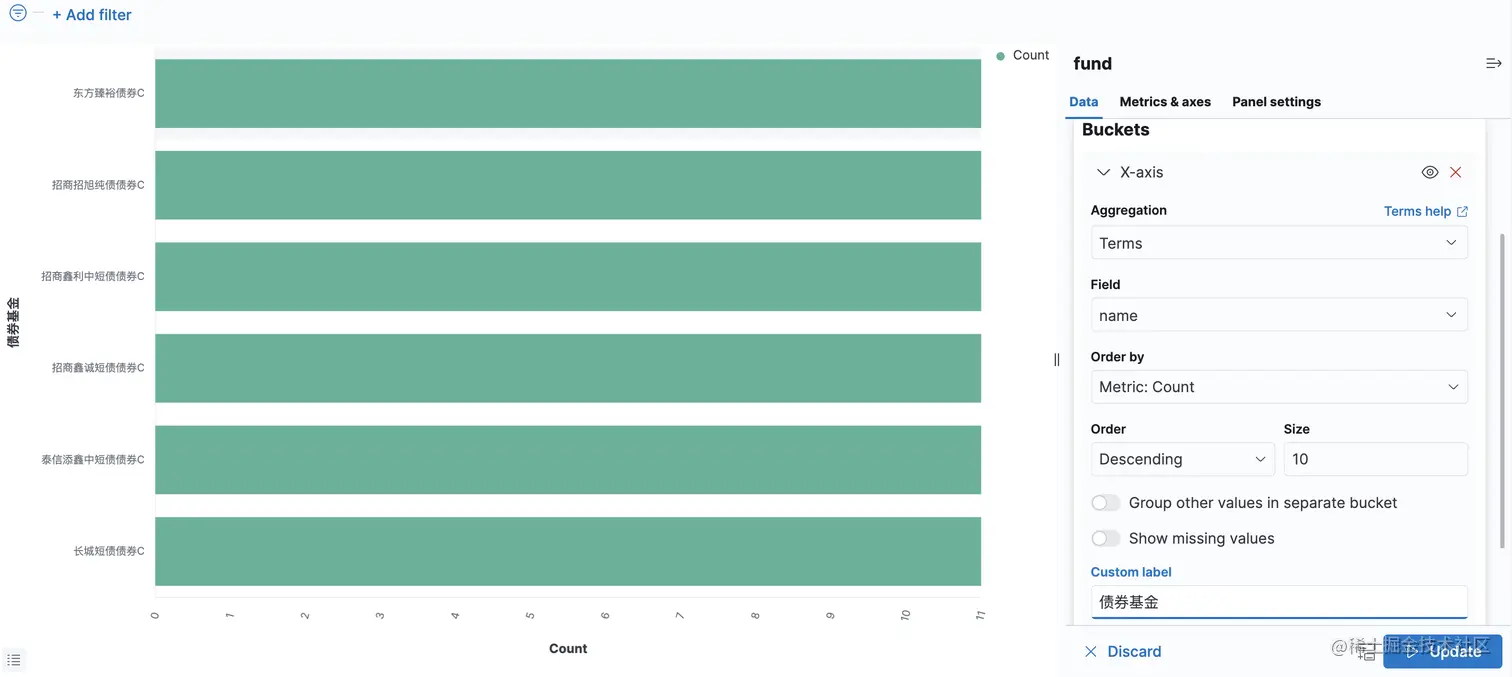Open the Panel settings tab
This screenshot has width=1512, height=677.
pyautogui.click(x=1276, y=102)
